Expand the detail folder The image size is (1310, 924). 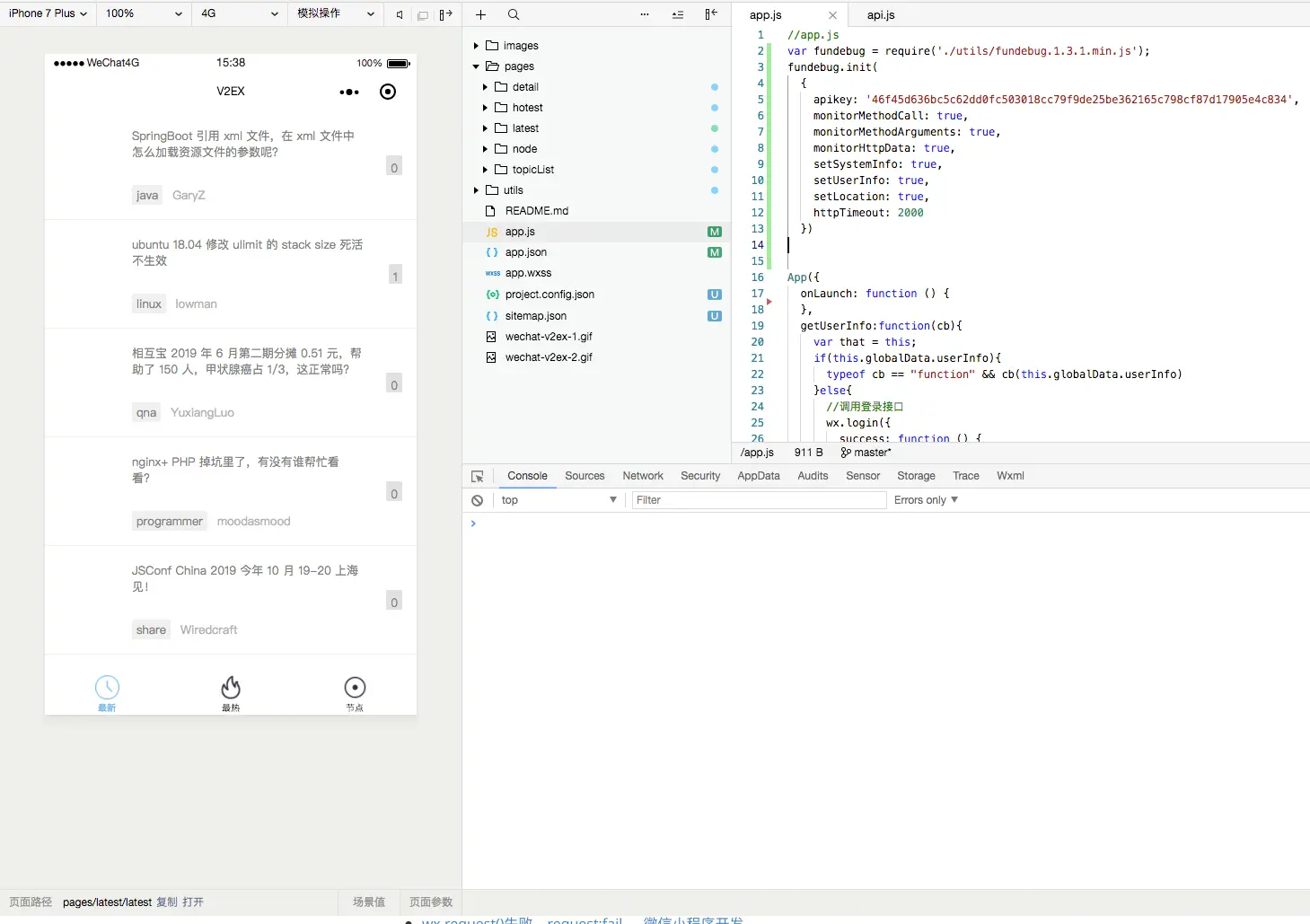pyautogui.click(x=486, y=87)
